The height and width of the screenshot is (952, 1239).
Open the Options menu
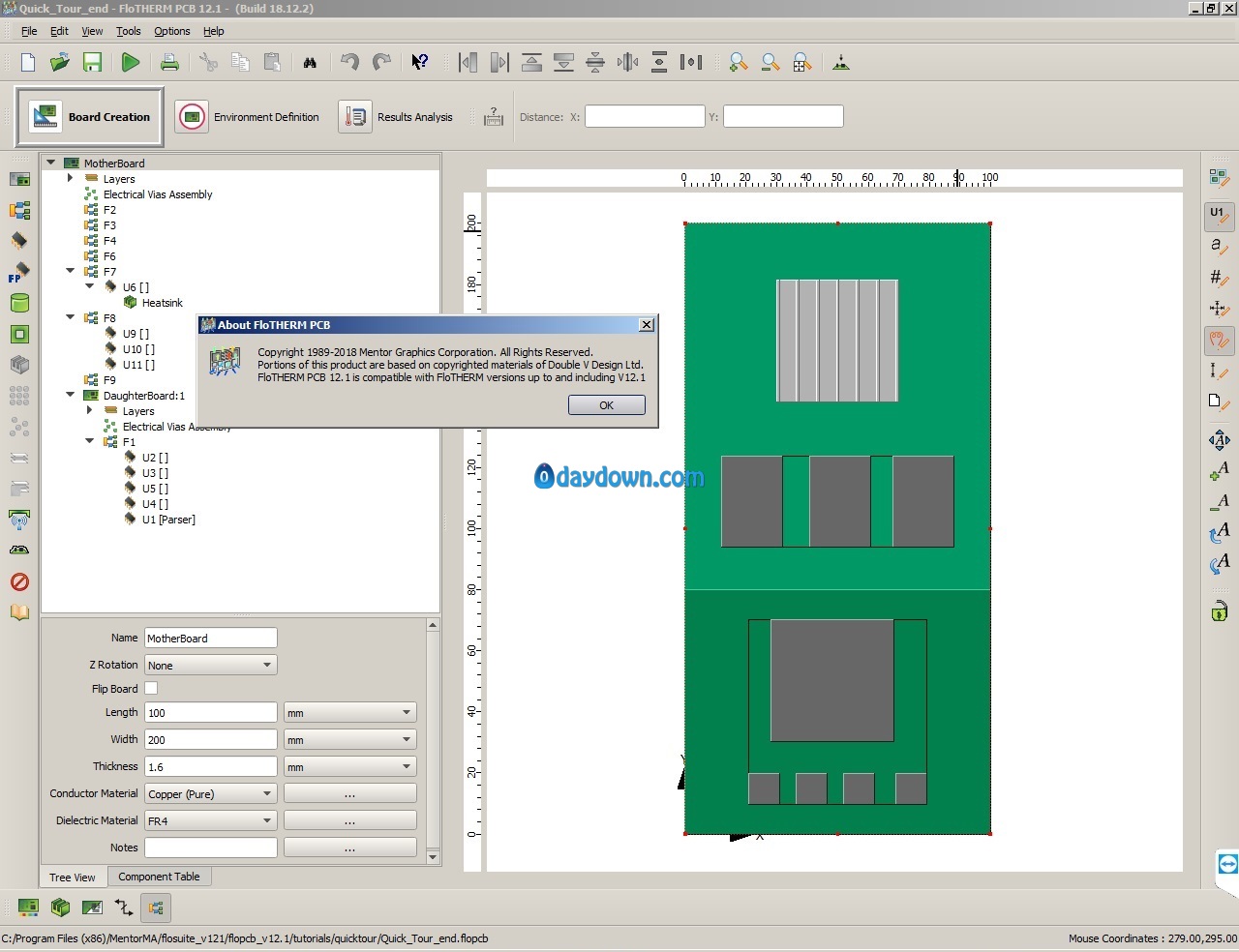[172, 31]
